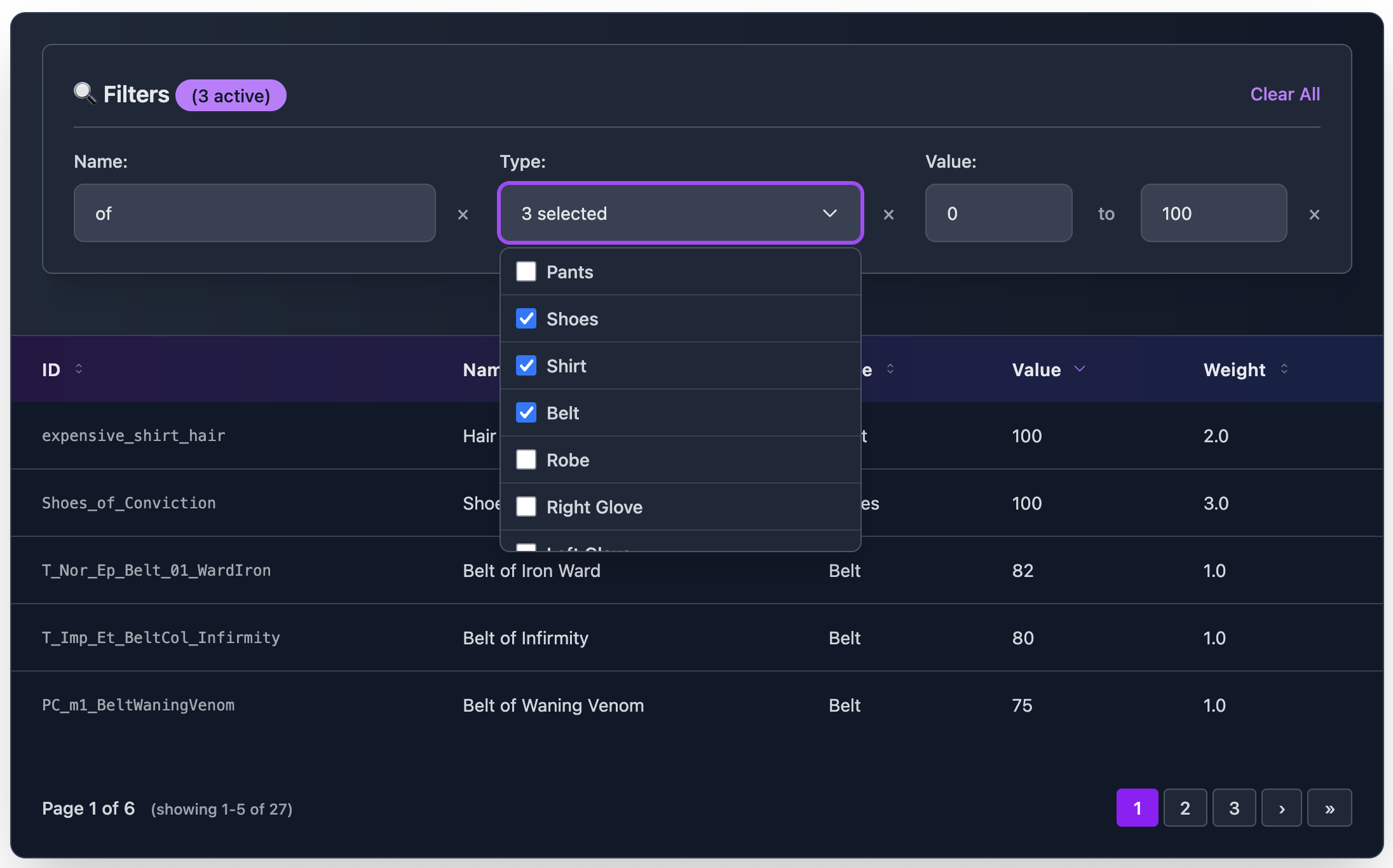1393x868 pixels.
Task: Collapse the '3 selected' Type dropdown
Action: 680,214
